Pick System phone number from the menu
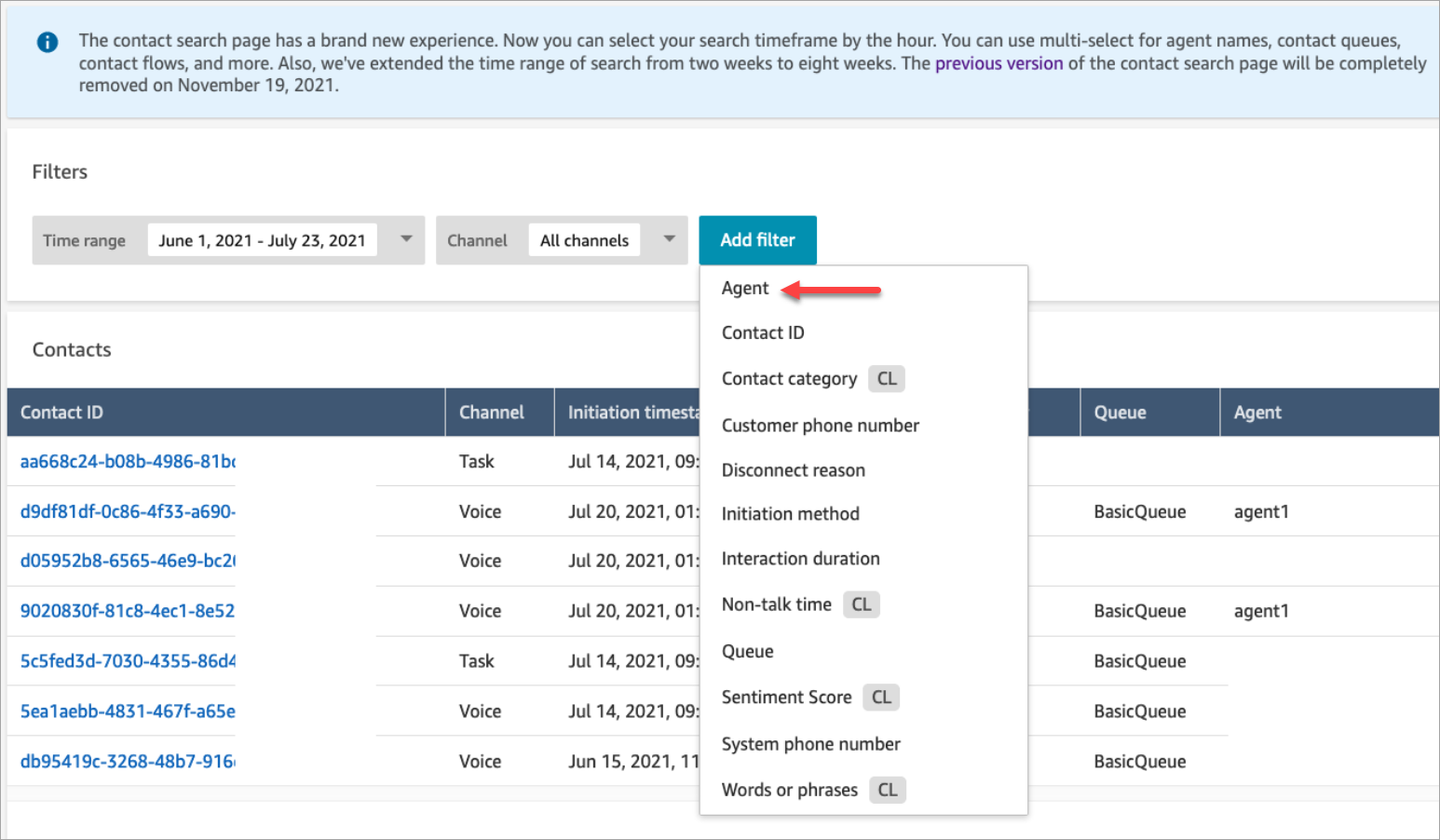 tap(810, 743)
